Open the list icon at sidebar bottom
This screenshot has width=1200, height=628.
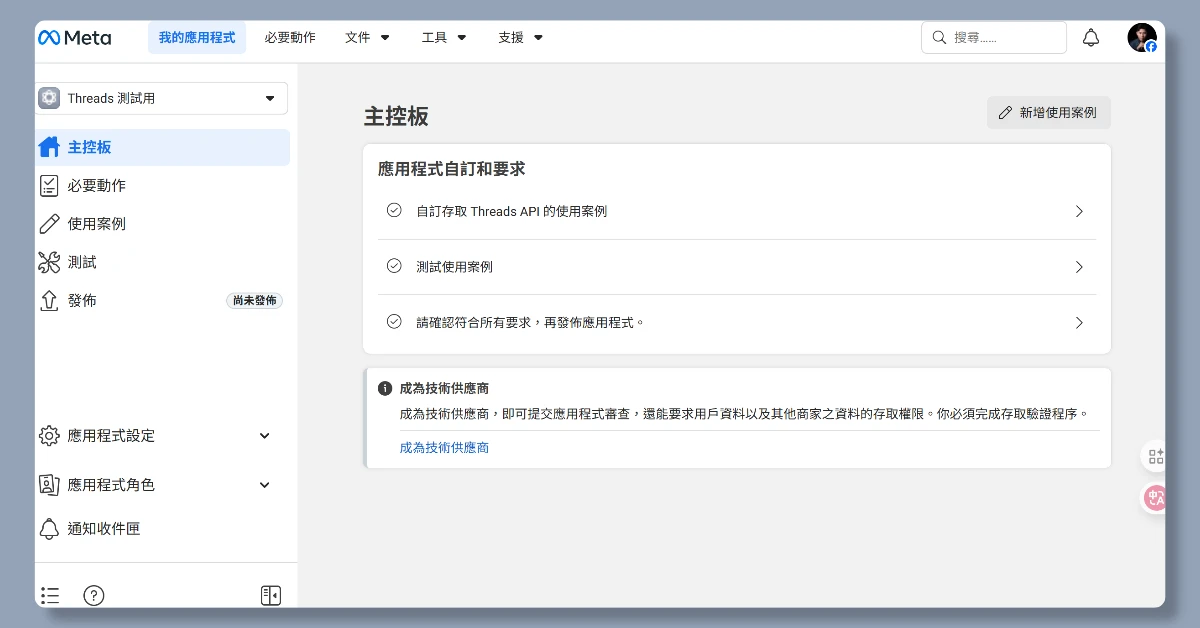point(50,595)
